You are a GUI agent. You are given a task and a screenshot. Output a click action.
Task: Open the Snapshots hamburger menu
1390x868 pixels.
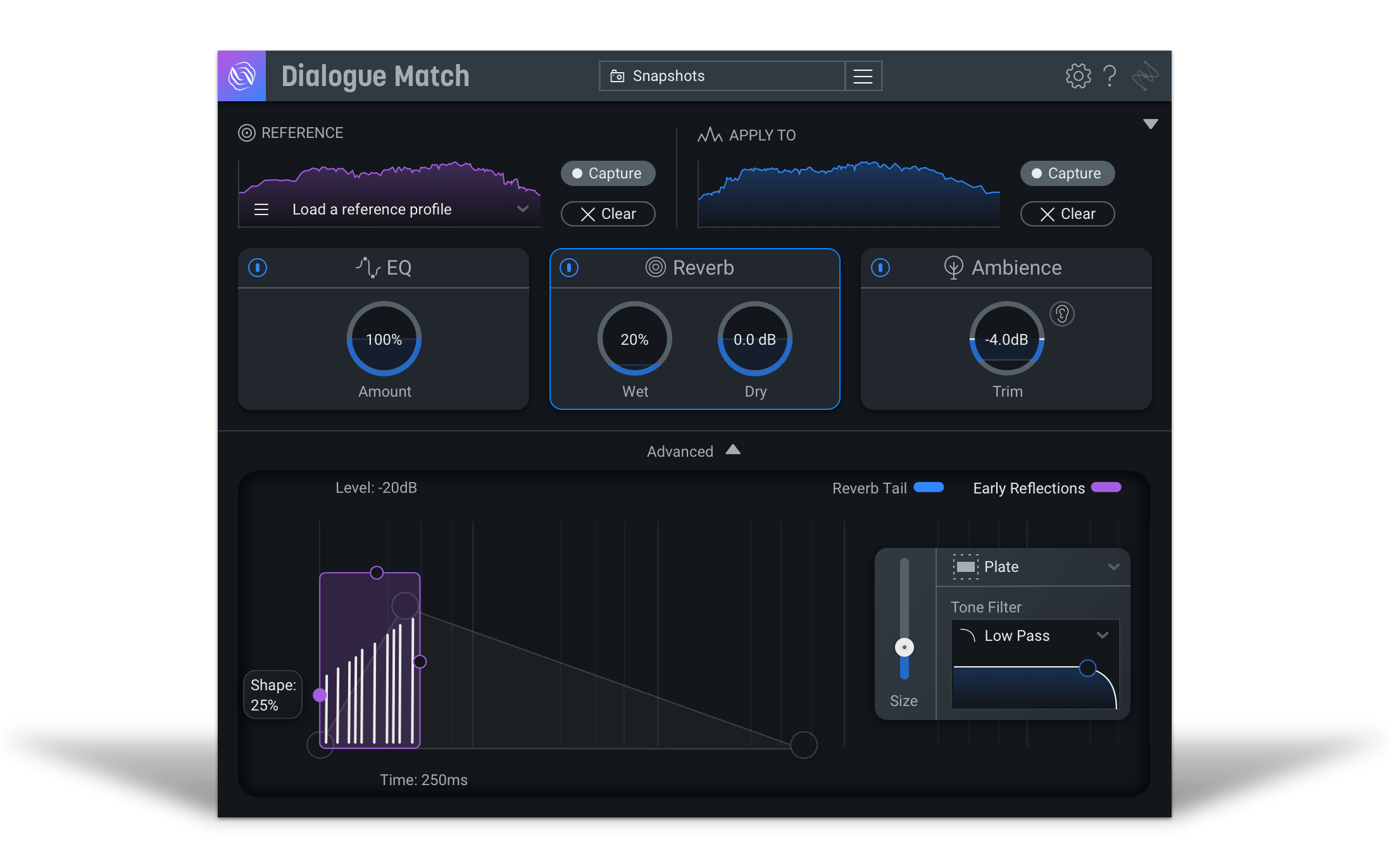(863, 76)
